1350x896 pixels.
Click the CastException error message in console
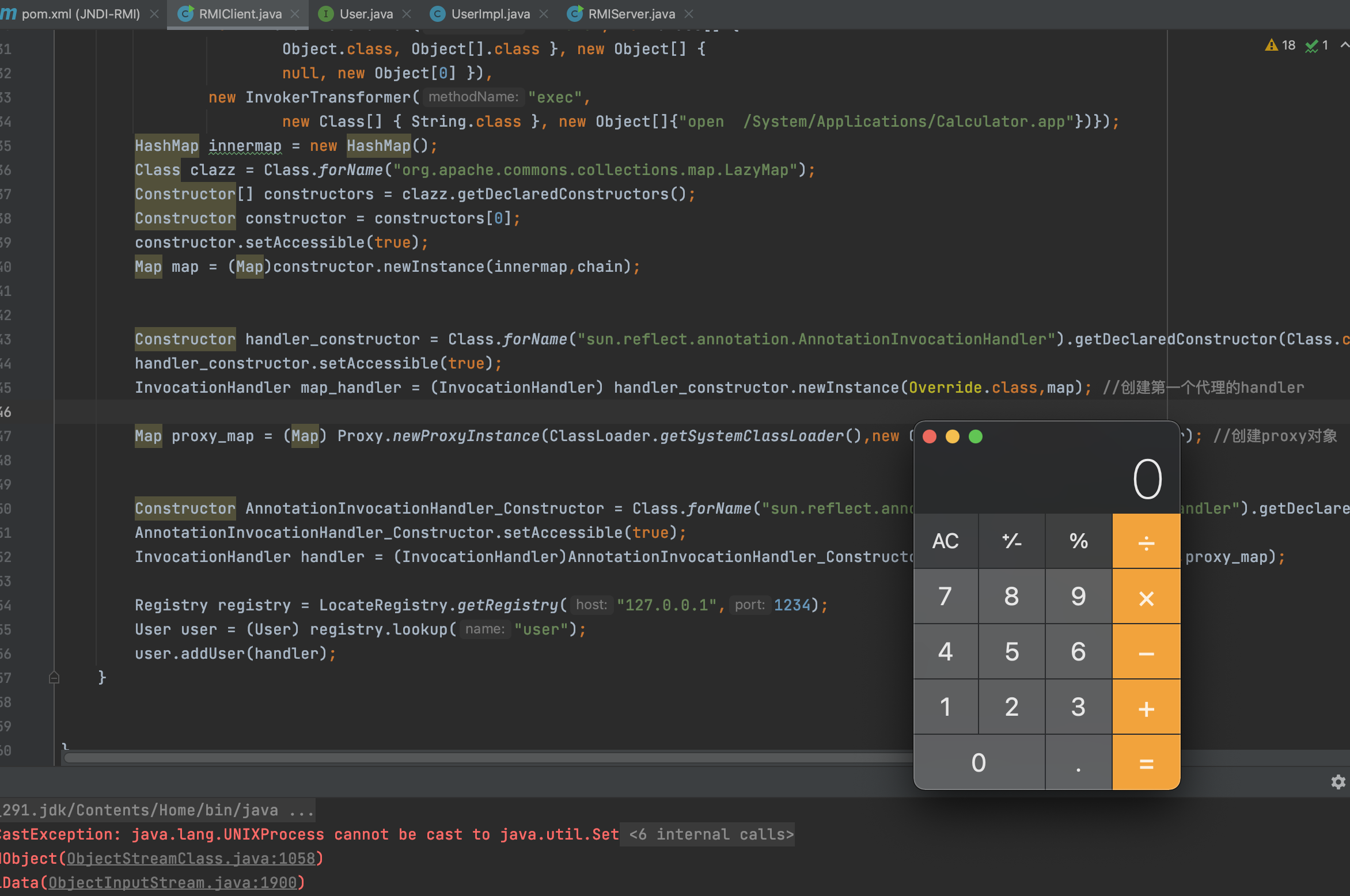pos(309,834)
